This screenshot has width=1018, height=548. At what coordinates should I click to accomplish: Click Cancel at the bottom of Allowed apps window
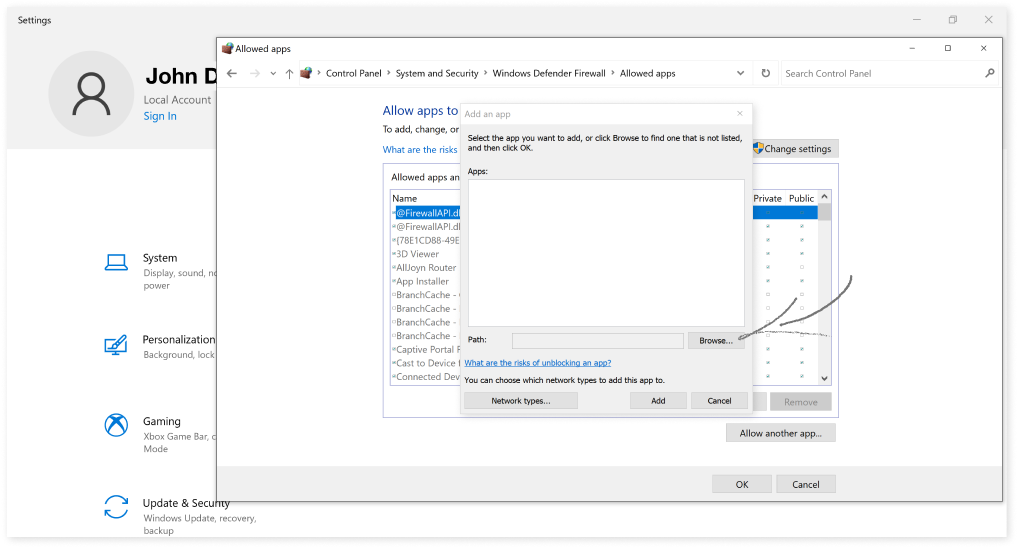(x=805, y=484)
